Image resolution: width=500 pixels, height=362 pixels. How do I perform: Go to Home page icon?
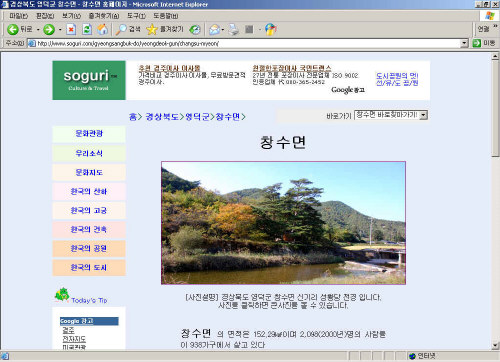[x=102, y=29]
